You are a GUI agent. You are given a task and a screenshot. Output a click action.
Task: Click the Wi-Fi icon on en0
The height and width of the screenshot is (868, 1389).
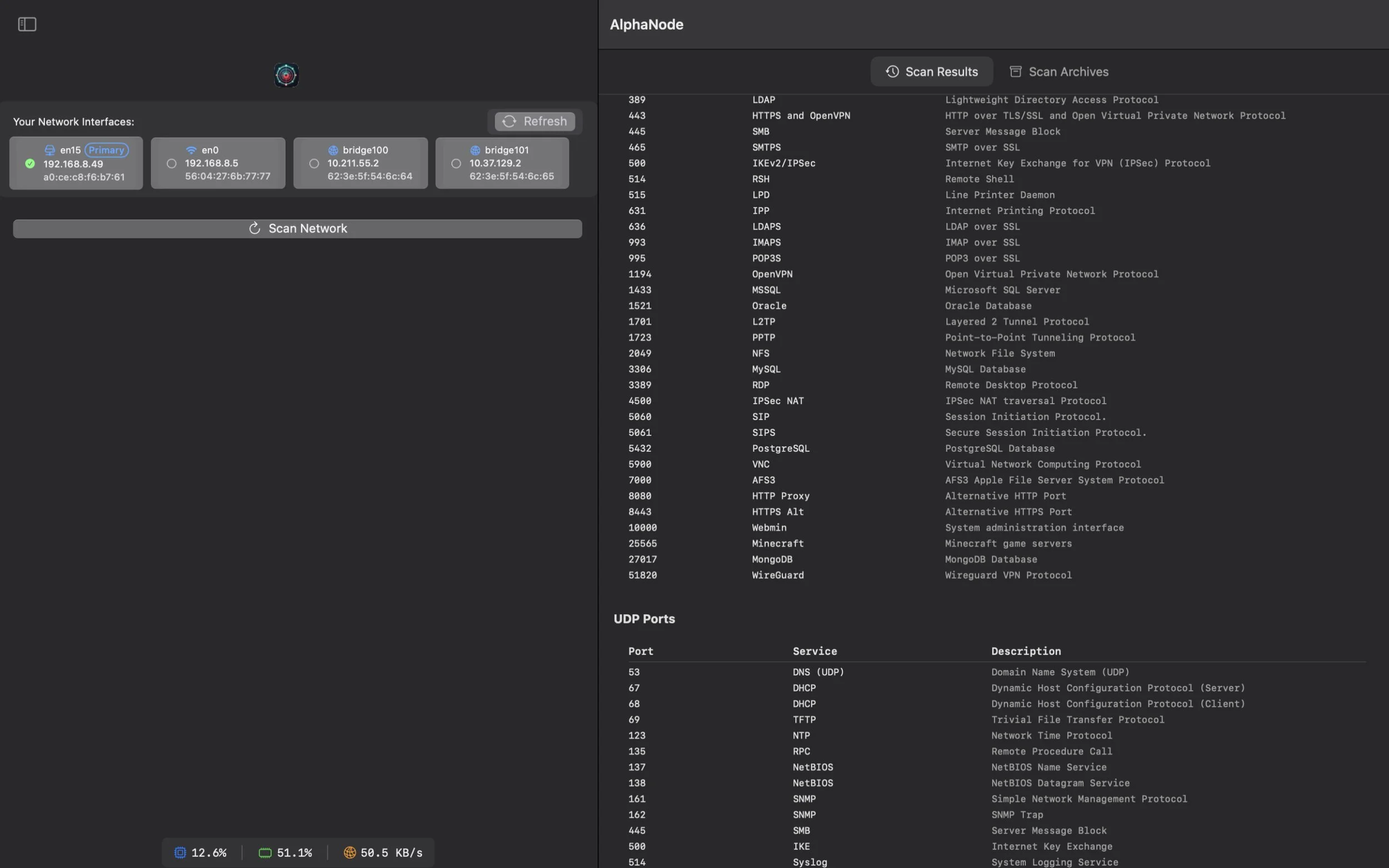(x=191, y=150)
